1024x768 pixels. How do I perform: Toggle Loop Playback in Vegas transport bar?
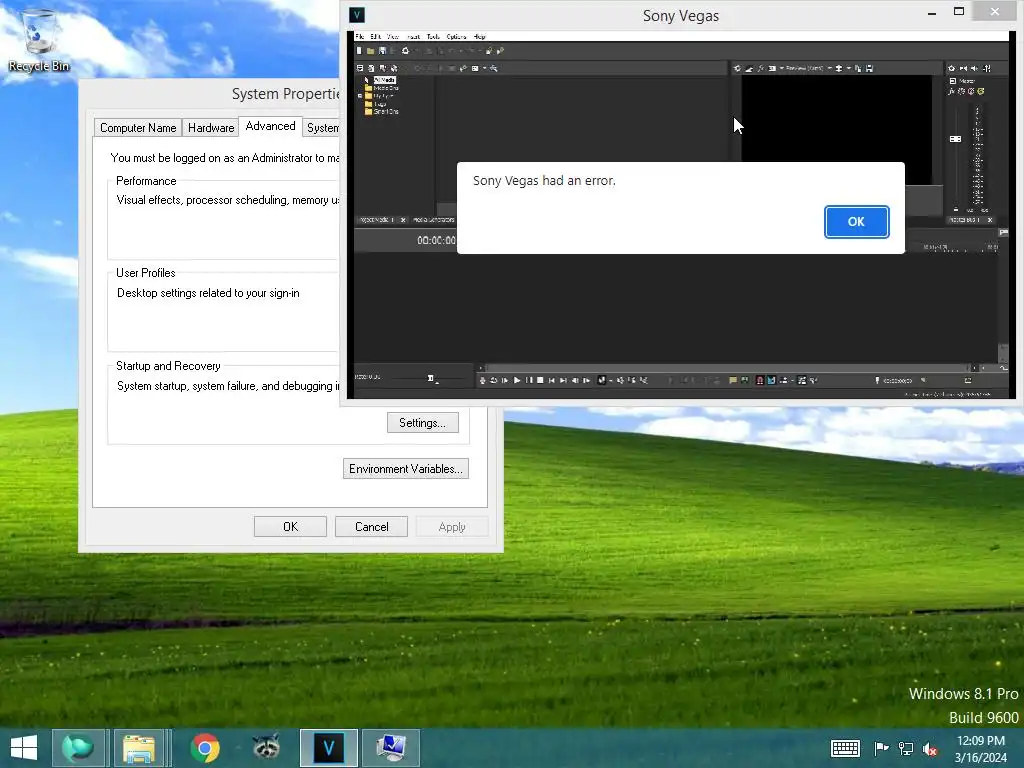[494, 380]
